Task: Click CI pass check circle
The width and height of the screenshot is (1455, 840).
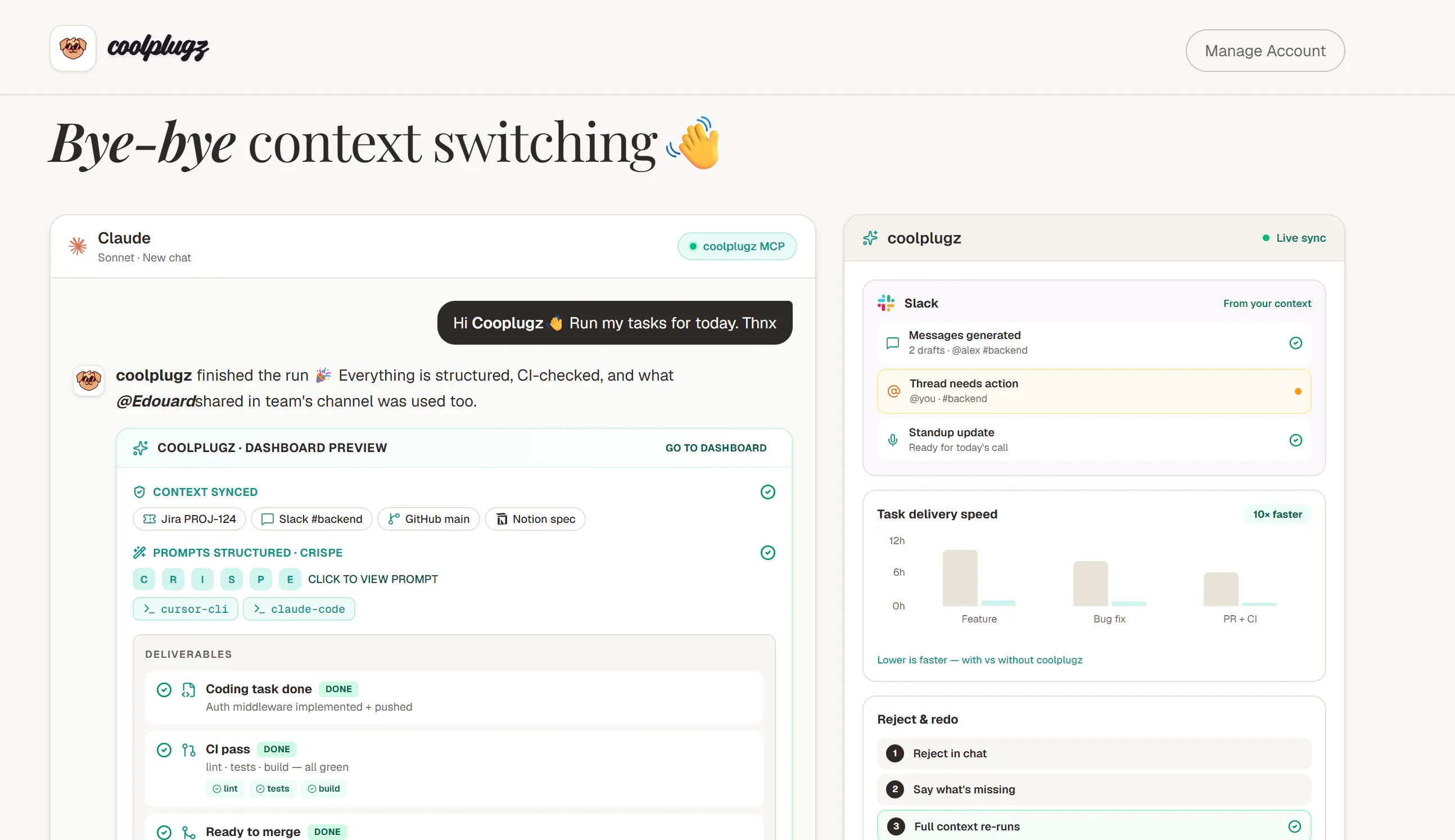Action: point(164,750)
